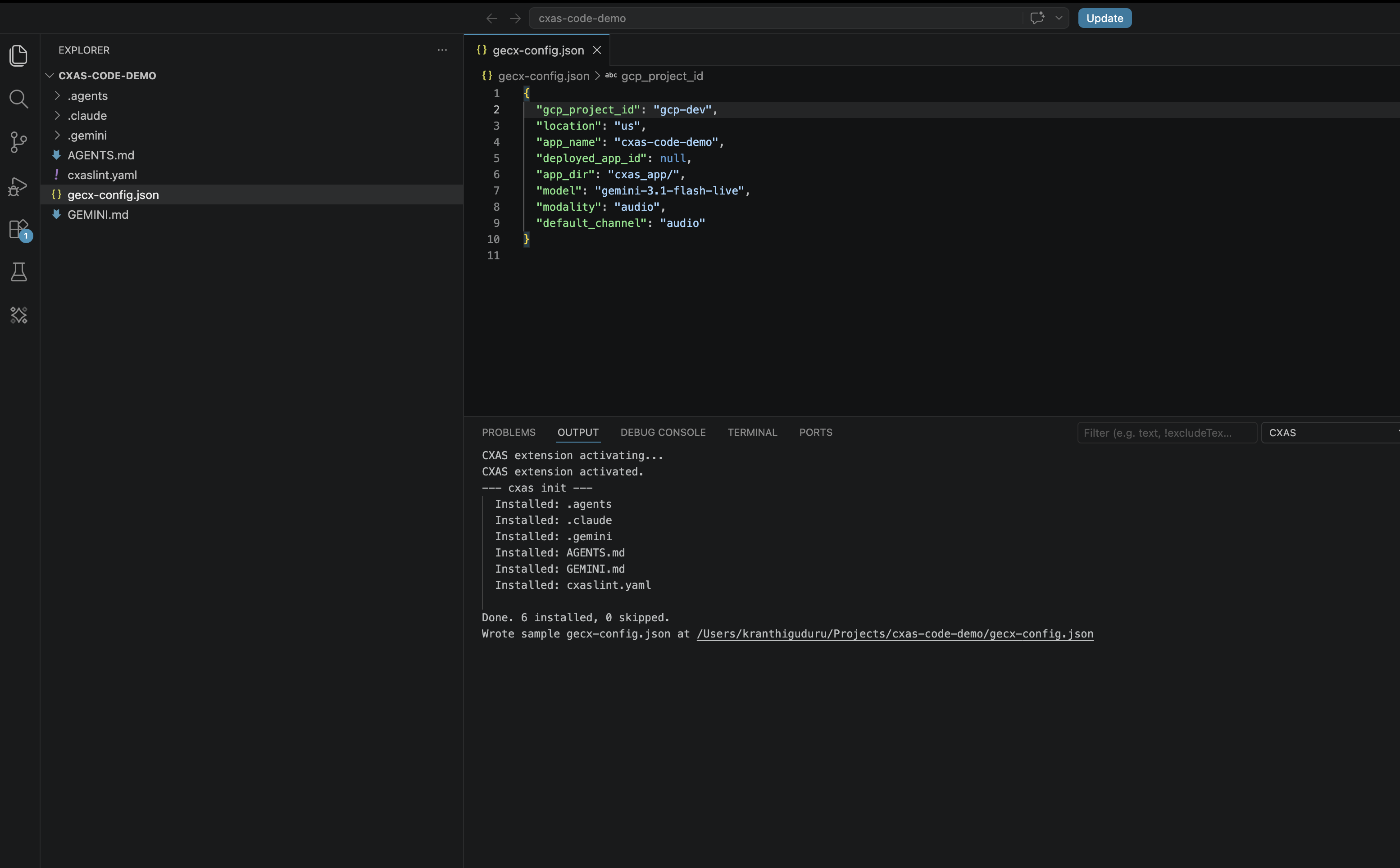Click the "--- cxas init ---" line
The image size is (1400, 868).
click(x=537, y=488)
